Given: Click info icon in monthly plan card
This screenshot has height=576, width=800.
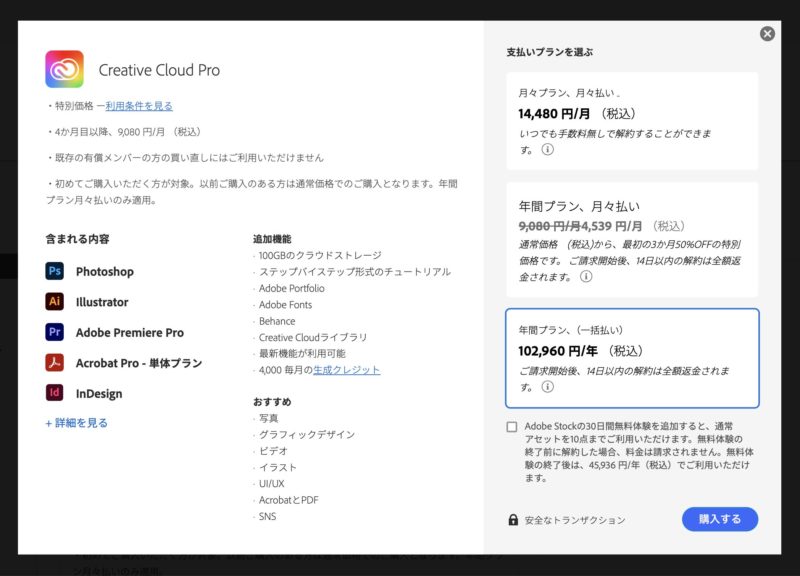Looking at the screenshot, I should click(x=547, y=150).
